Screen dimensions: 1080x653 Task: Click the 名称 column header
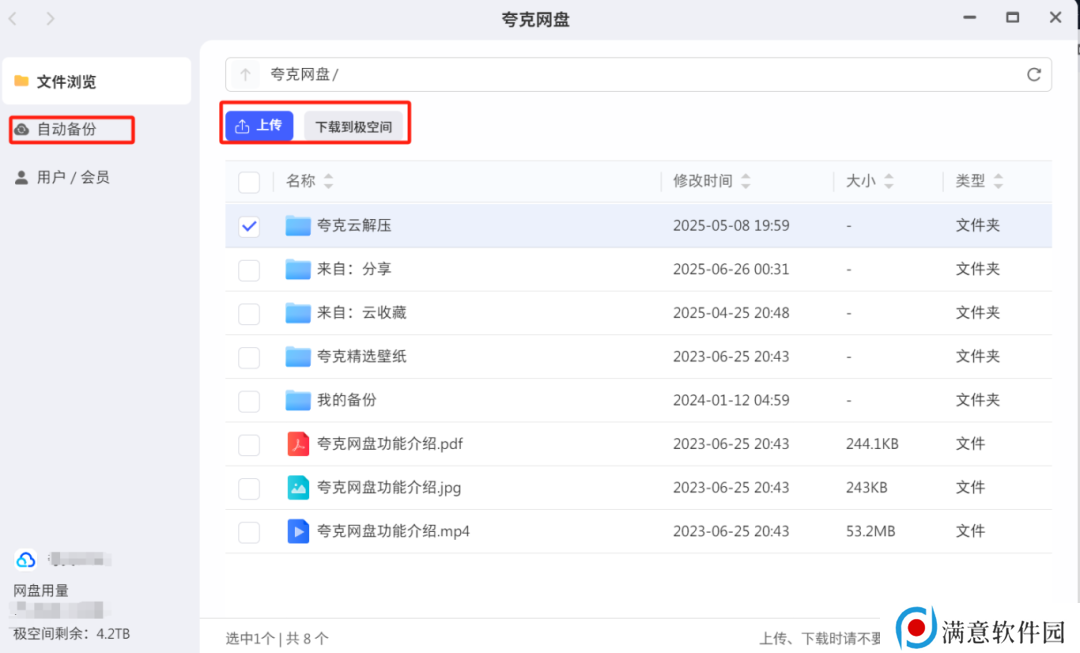[x=301, y=181]
